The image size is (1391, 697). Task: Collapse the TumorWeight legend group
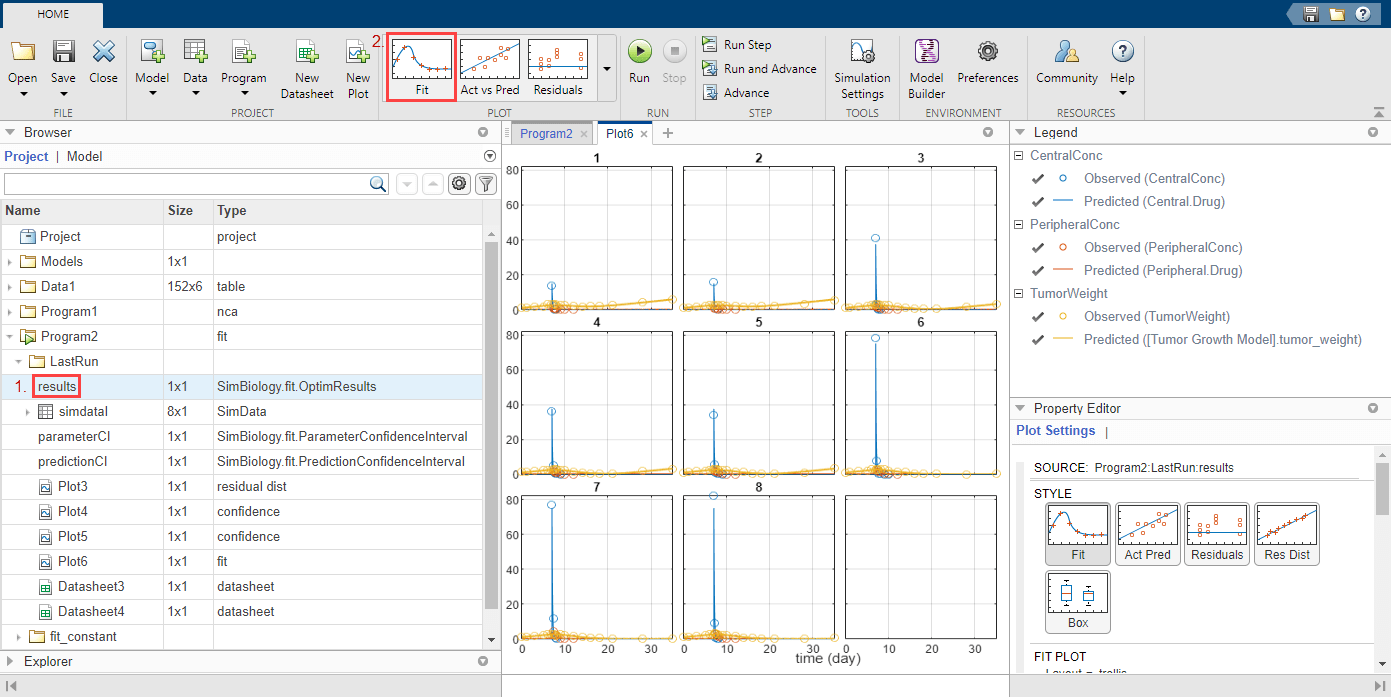tap(1019, 294)
